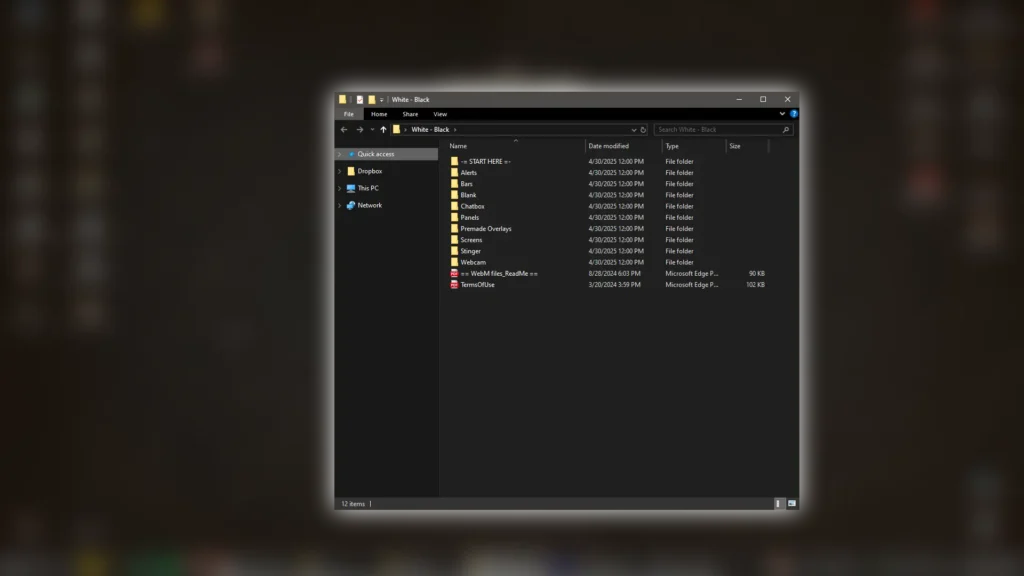This screenshot has width=1024, height=576.
Task: Select Quick access in the sidebar
Action: (378, 154)
